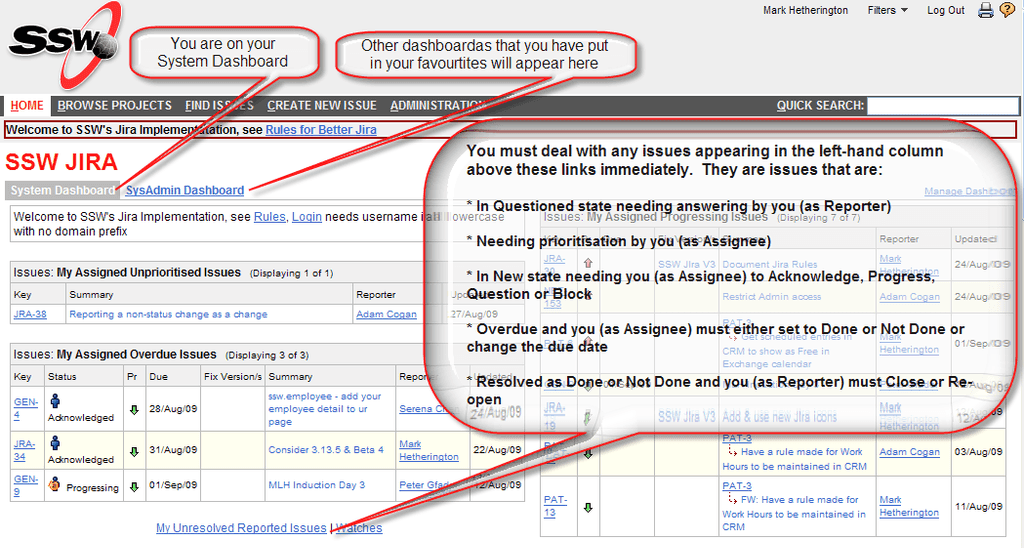The height and width of the screenshot is (548, 1024).
Task: Open the Filters dropdown
Action: coord(887,10)
